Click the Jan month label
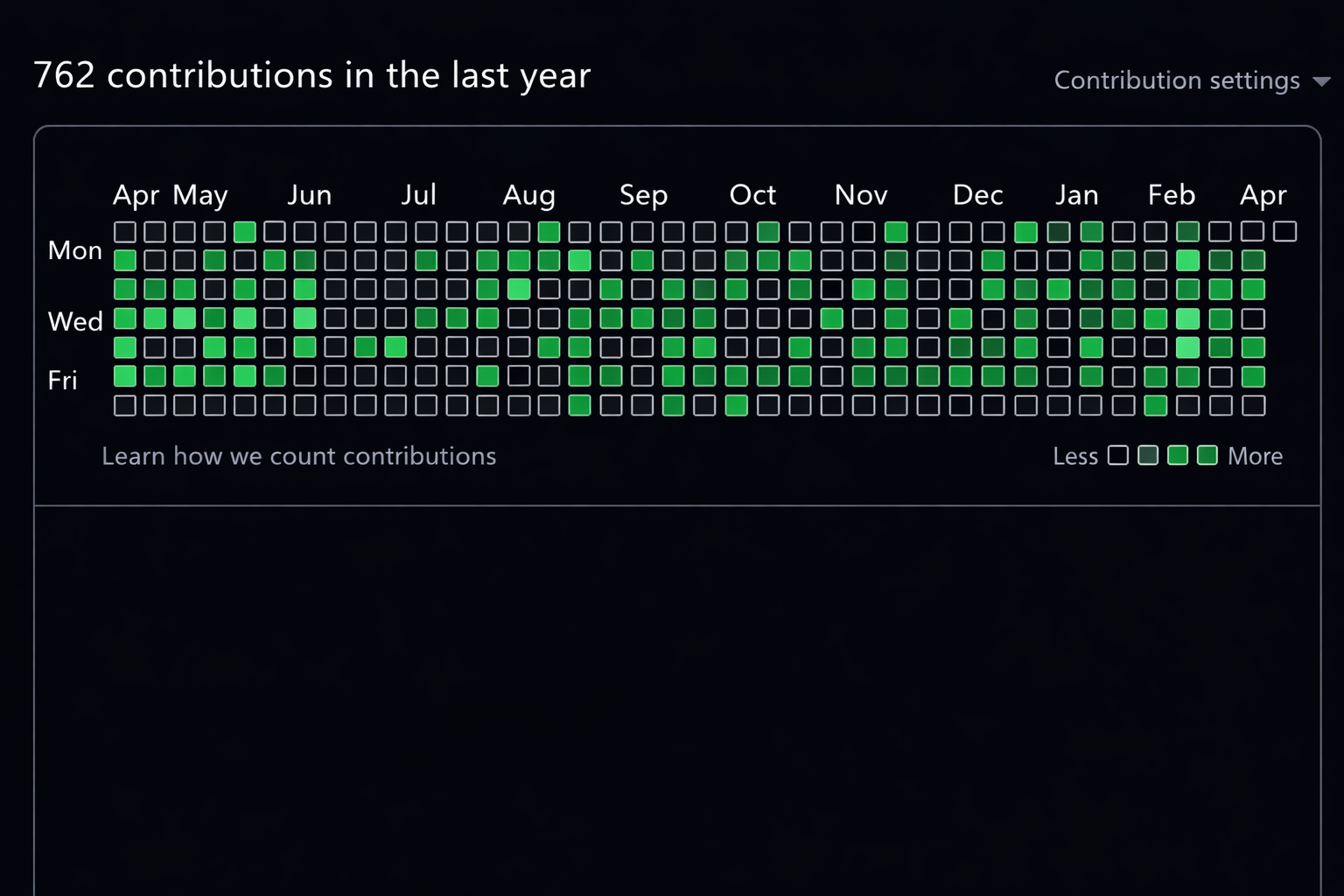Image resolution: width=1344 pixels, height=896 pixels. 1077,194
